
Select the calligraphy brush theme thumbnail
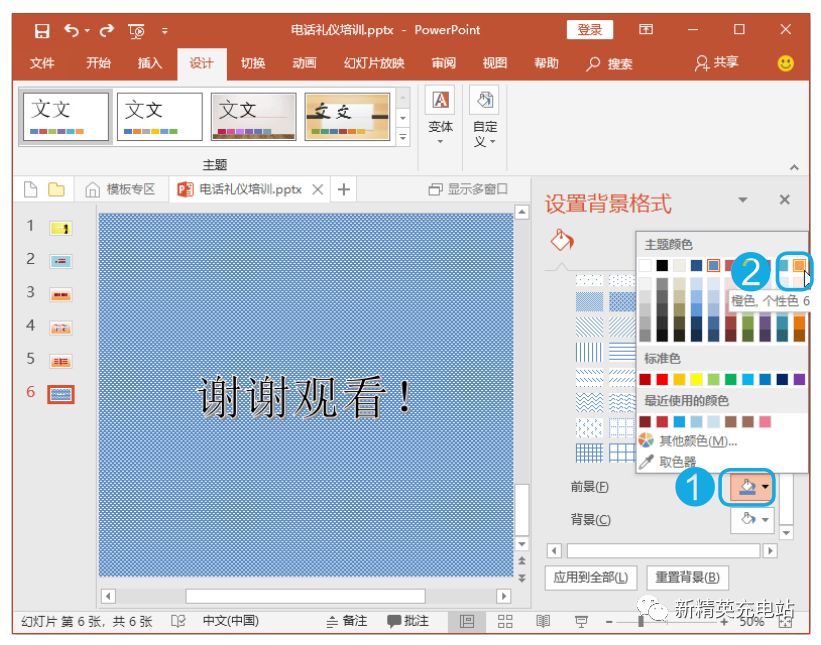[347, 117]
